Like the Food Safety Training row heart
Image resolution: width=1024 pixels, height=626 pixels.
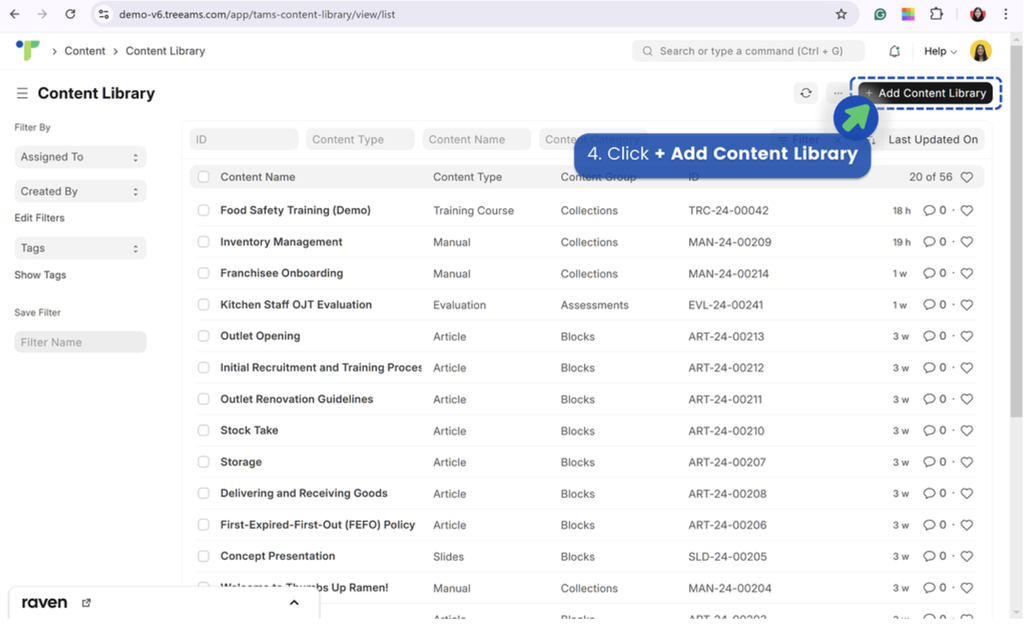[x=967, y=210]
